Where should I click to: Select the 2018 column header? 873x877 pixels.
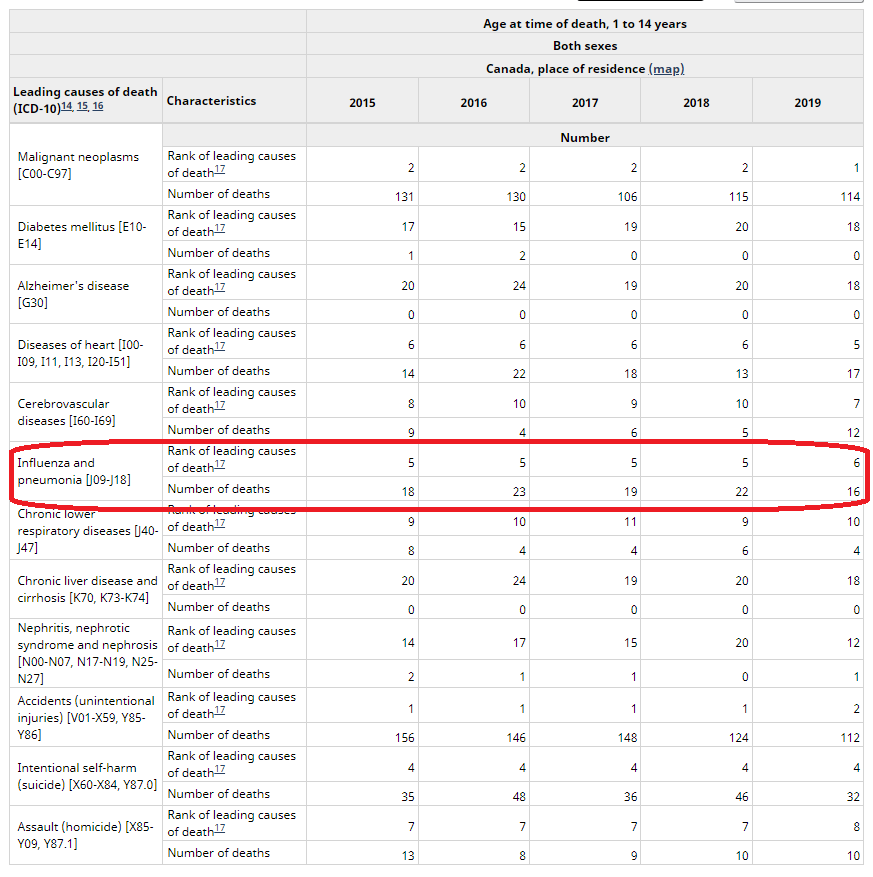pos(696,103)
